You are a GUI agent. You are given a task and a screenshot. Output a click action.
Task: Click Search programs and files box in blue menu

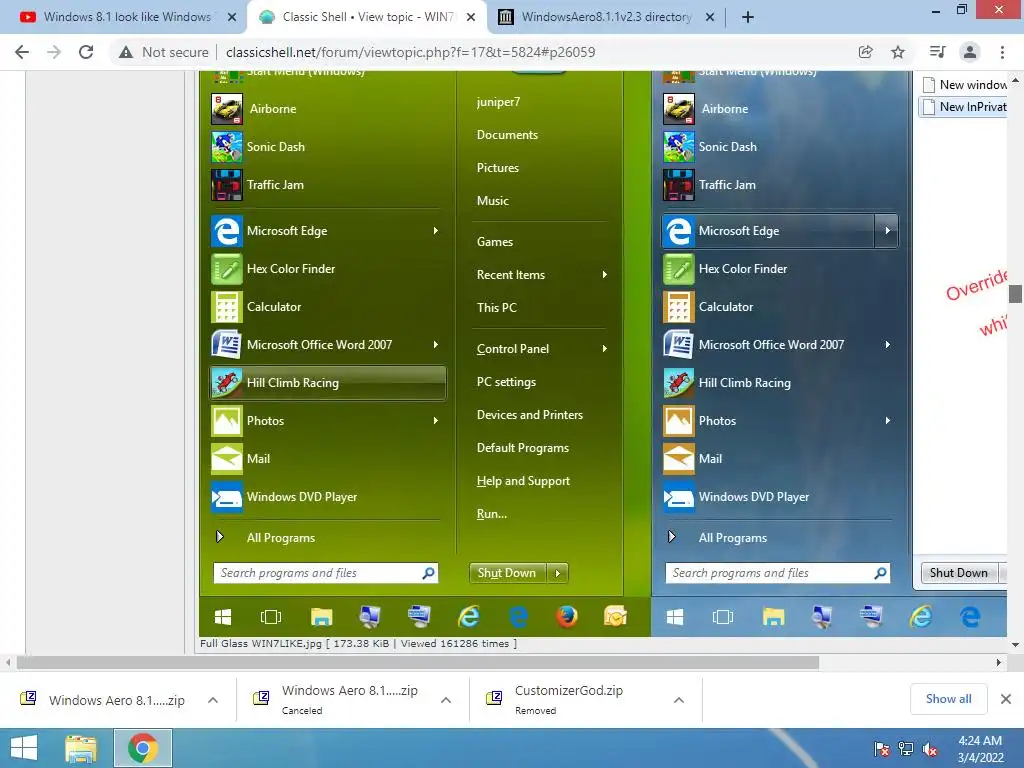pos(777,573)
